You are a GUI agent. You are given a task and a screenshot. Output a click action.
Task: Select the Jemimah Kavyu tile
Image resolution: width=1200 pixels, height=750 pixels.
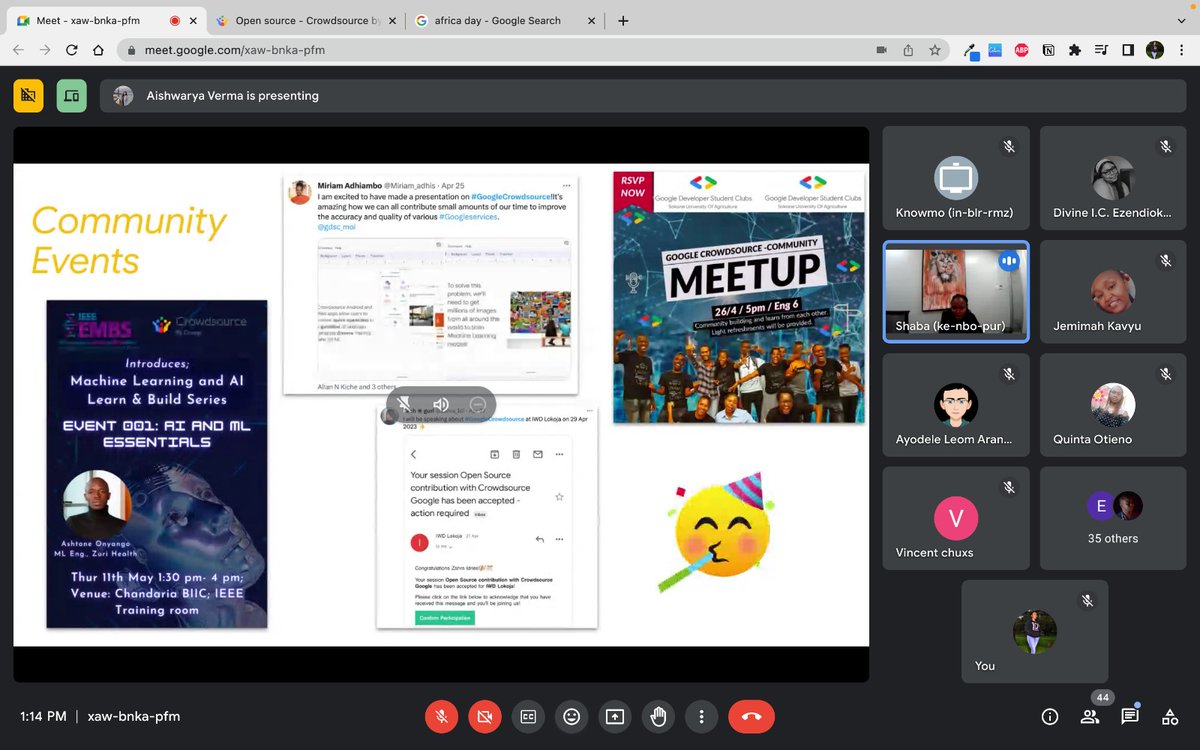pos(1113,291)
